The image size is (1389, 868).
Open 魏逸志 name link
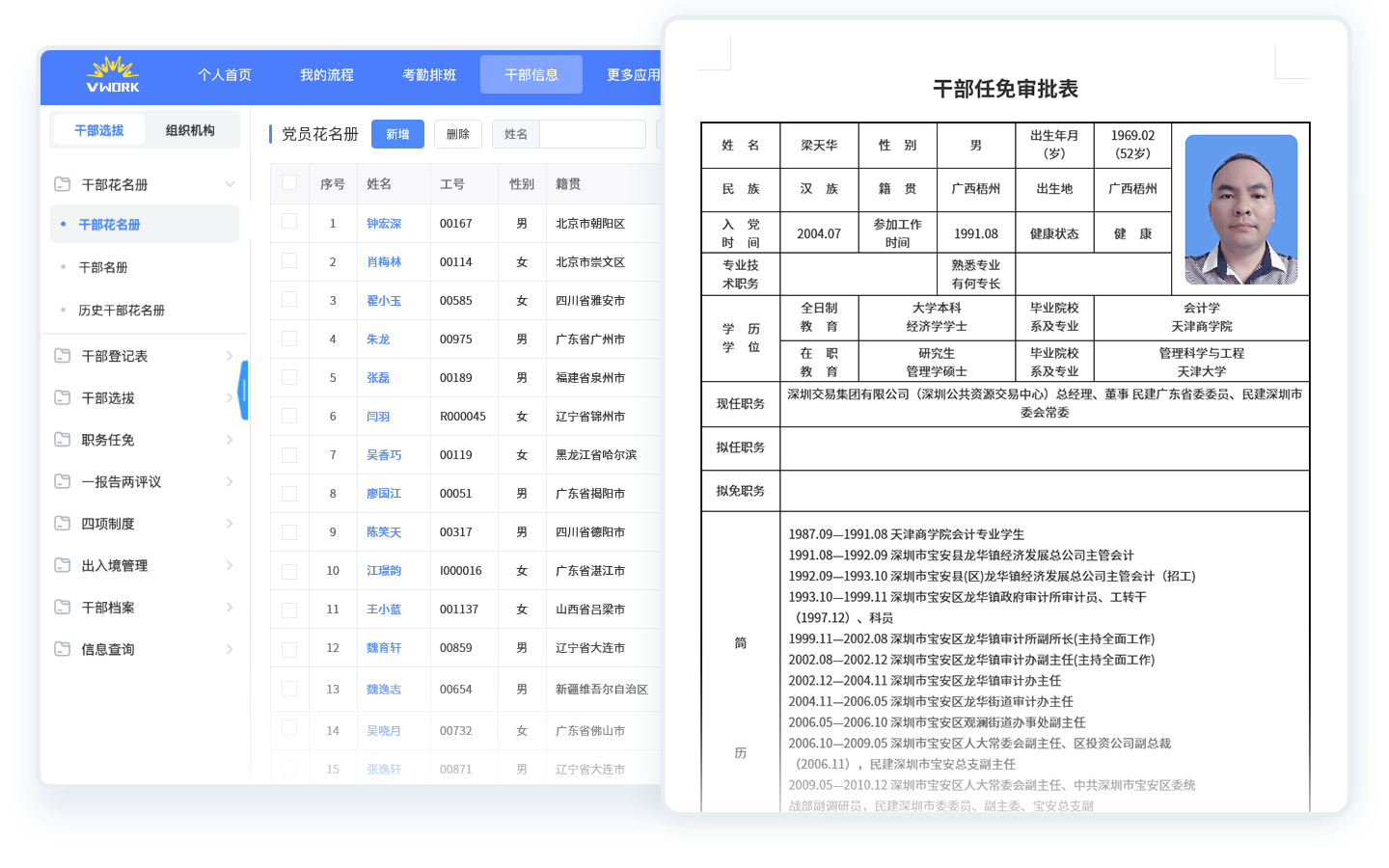coord(384,689)
